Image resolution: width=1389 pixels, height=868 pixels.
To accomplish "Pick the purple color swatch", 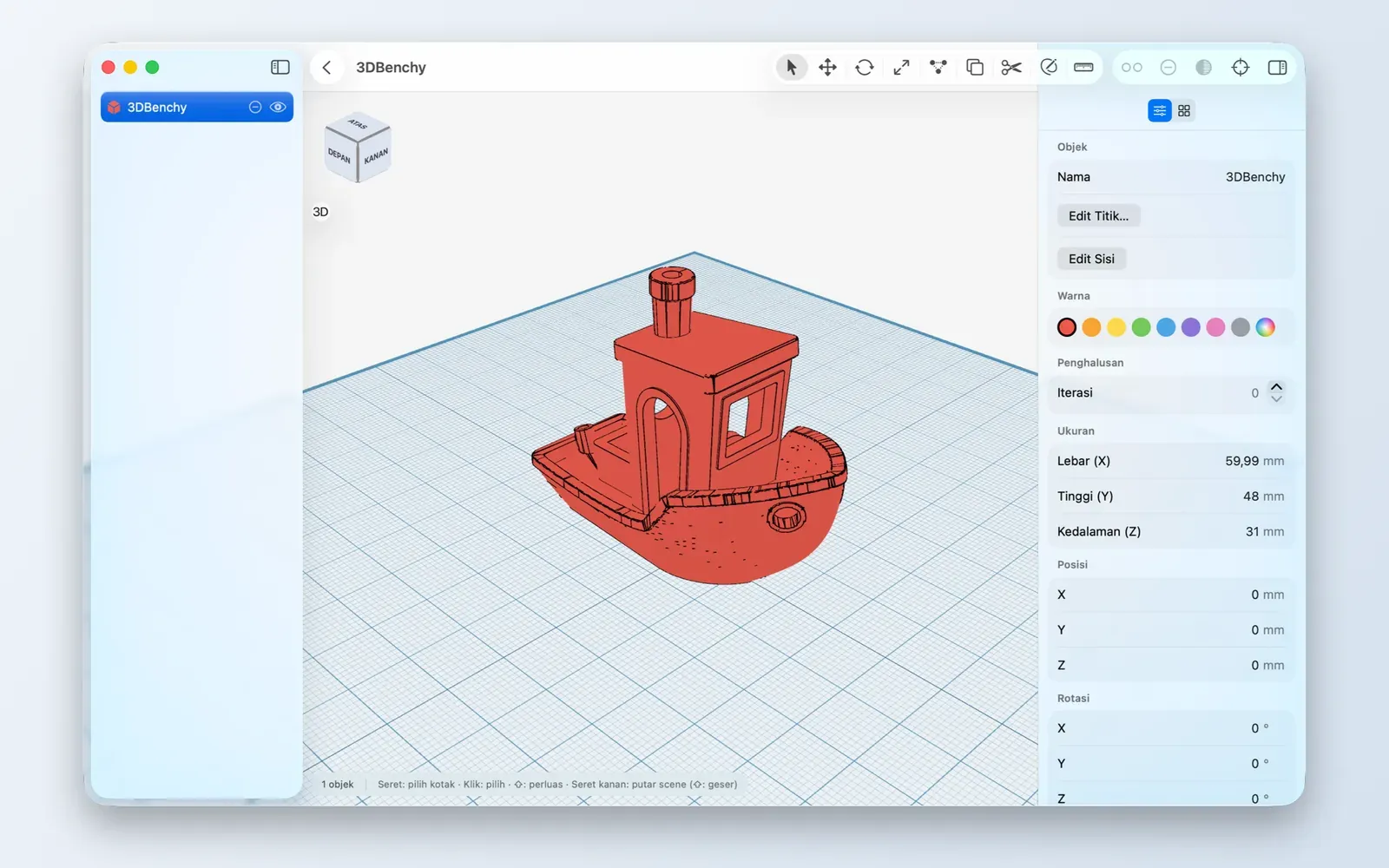I will point(1191,327).
